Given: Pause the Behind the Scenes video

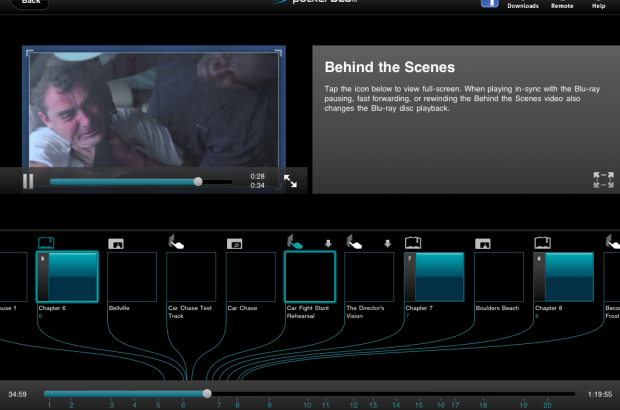Looking at the screenshot, I should click(28, 181).
